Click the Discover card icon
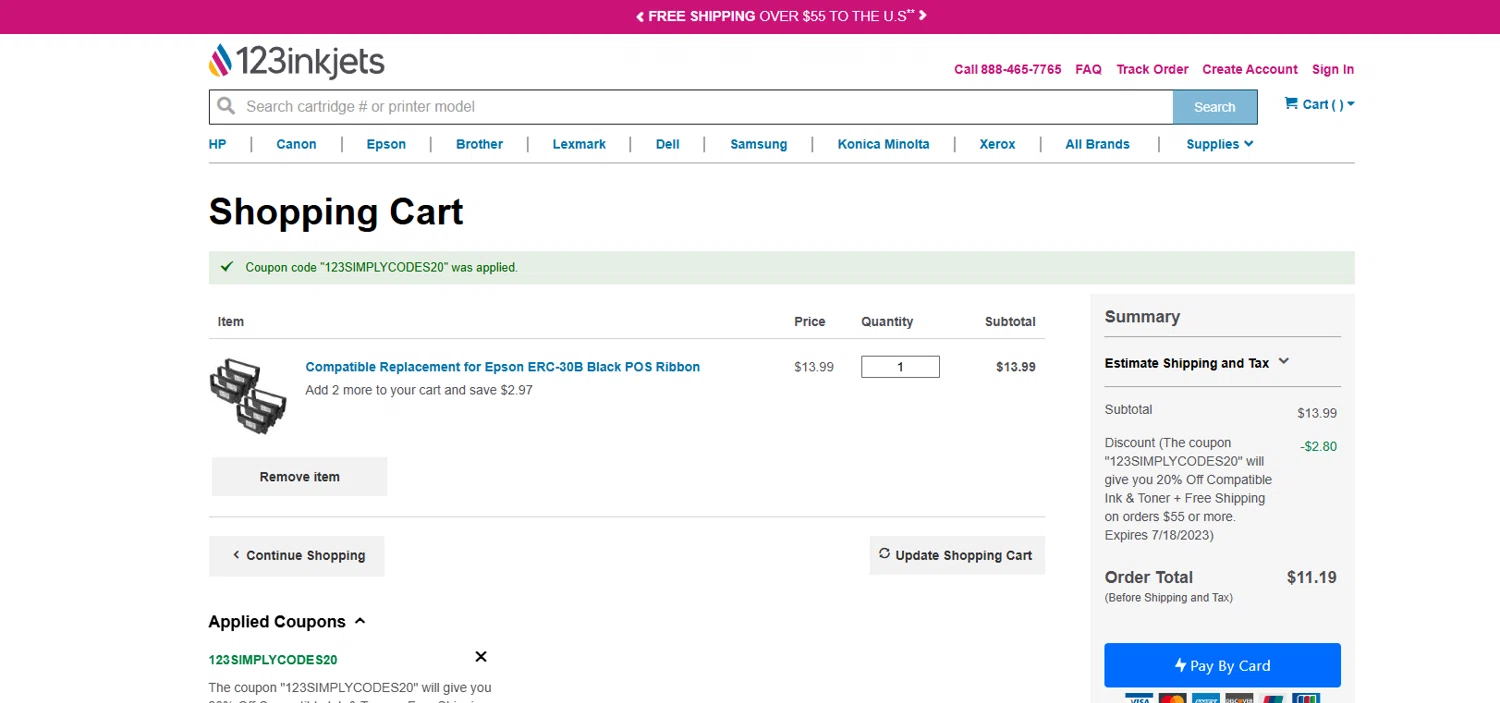 1239,698
